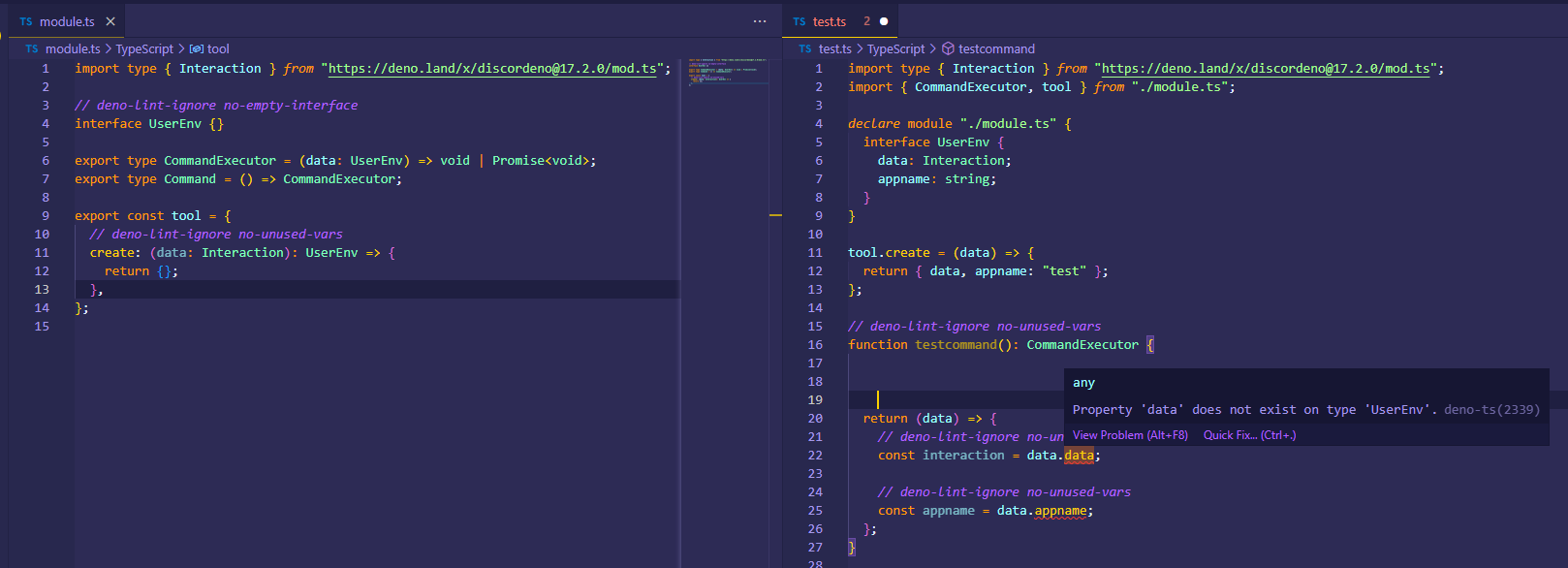Click Quick Fix in the error hover
Screen dimensions: 1568x568
tap(1249, 435)
